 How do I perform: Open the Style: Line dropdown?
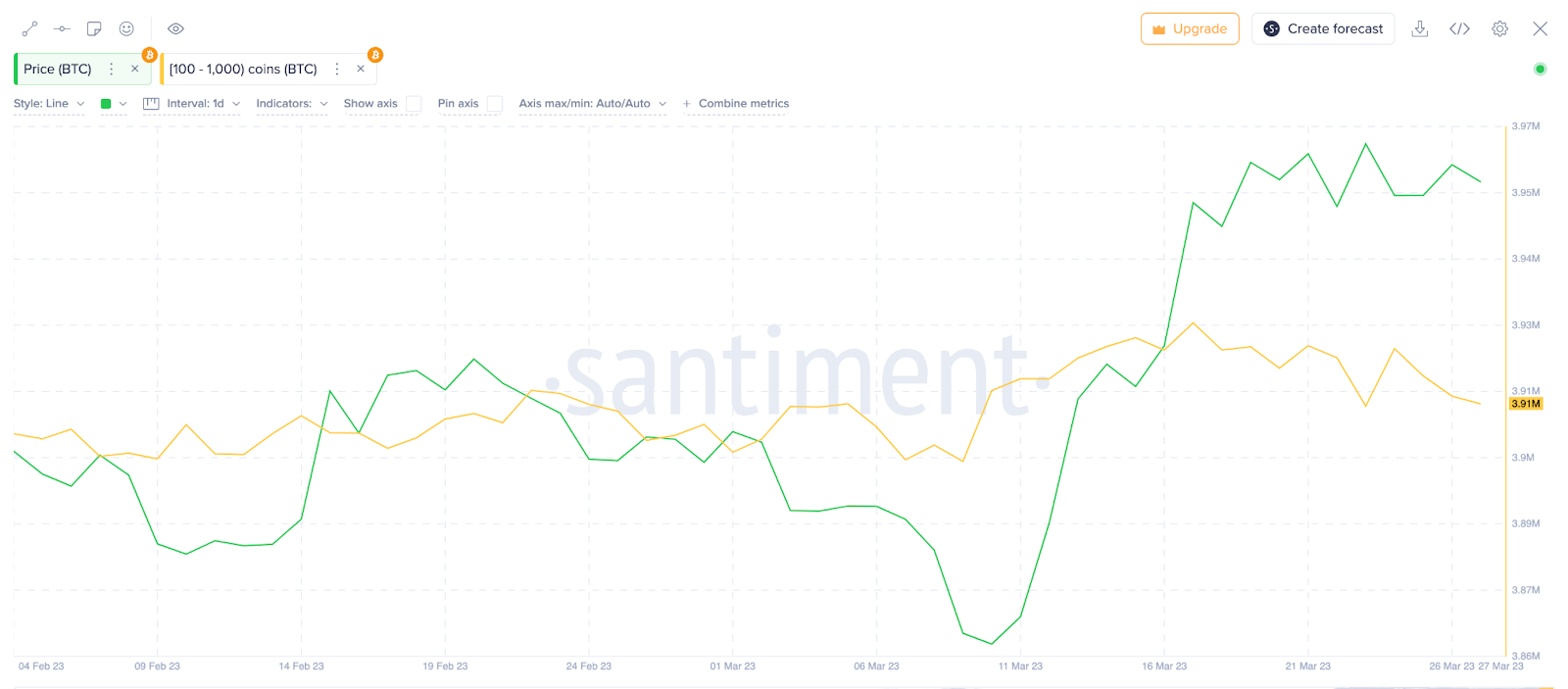click(49, 103)
